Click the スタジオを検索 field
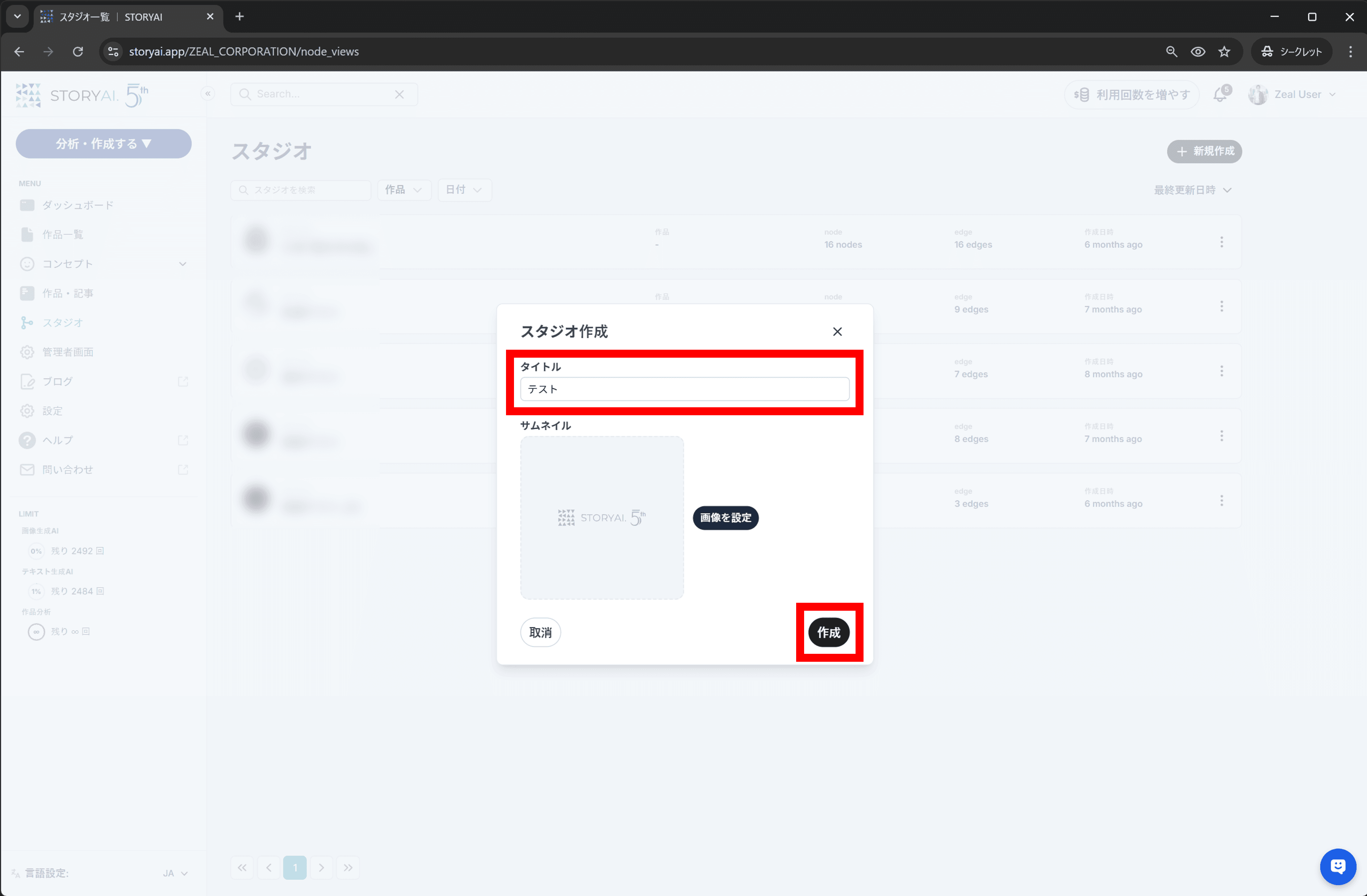This screenshot has height=896, width=1367. [301, 189]
